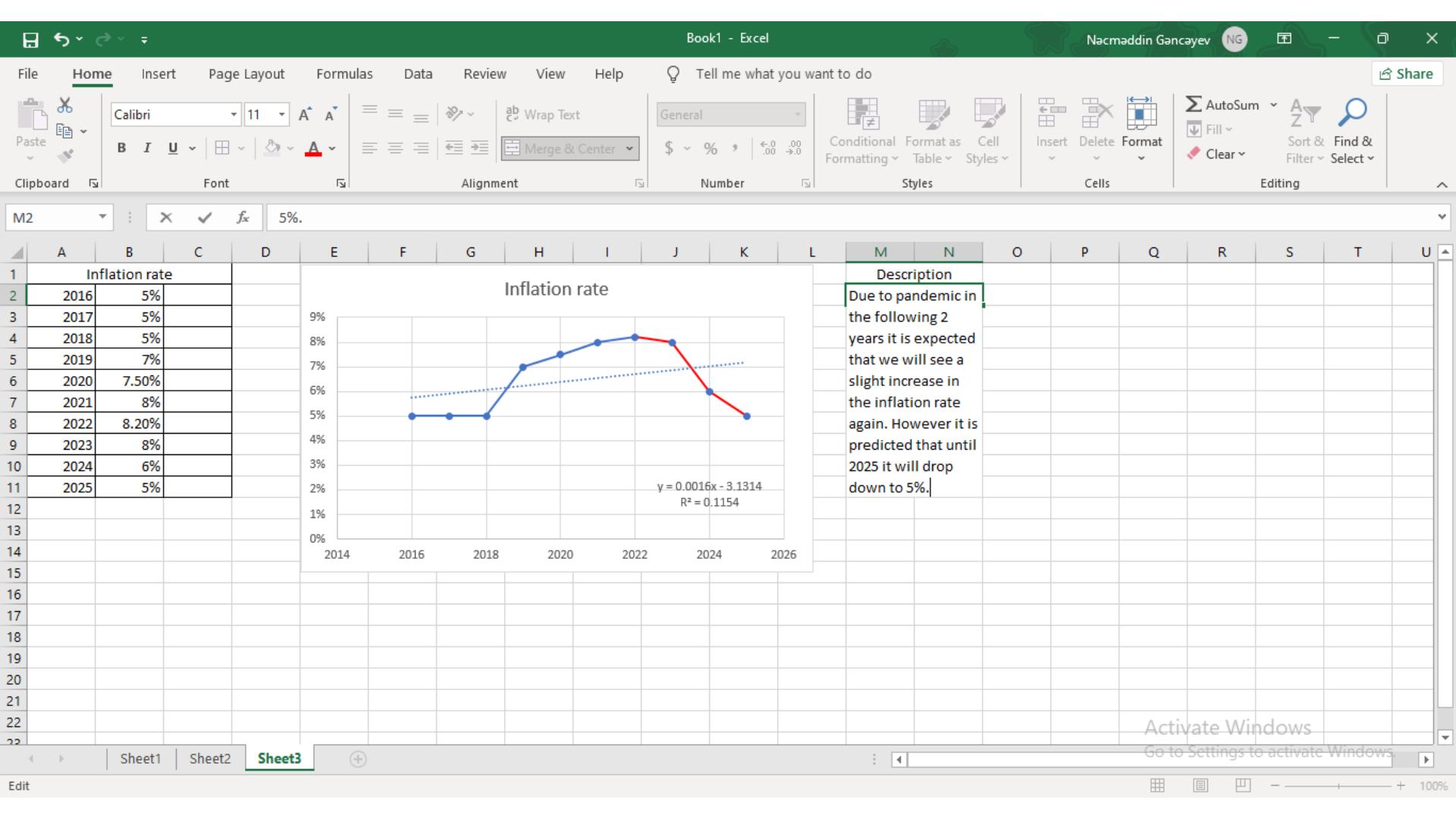Click the Undo arrow icon

(61, 39)
